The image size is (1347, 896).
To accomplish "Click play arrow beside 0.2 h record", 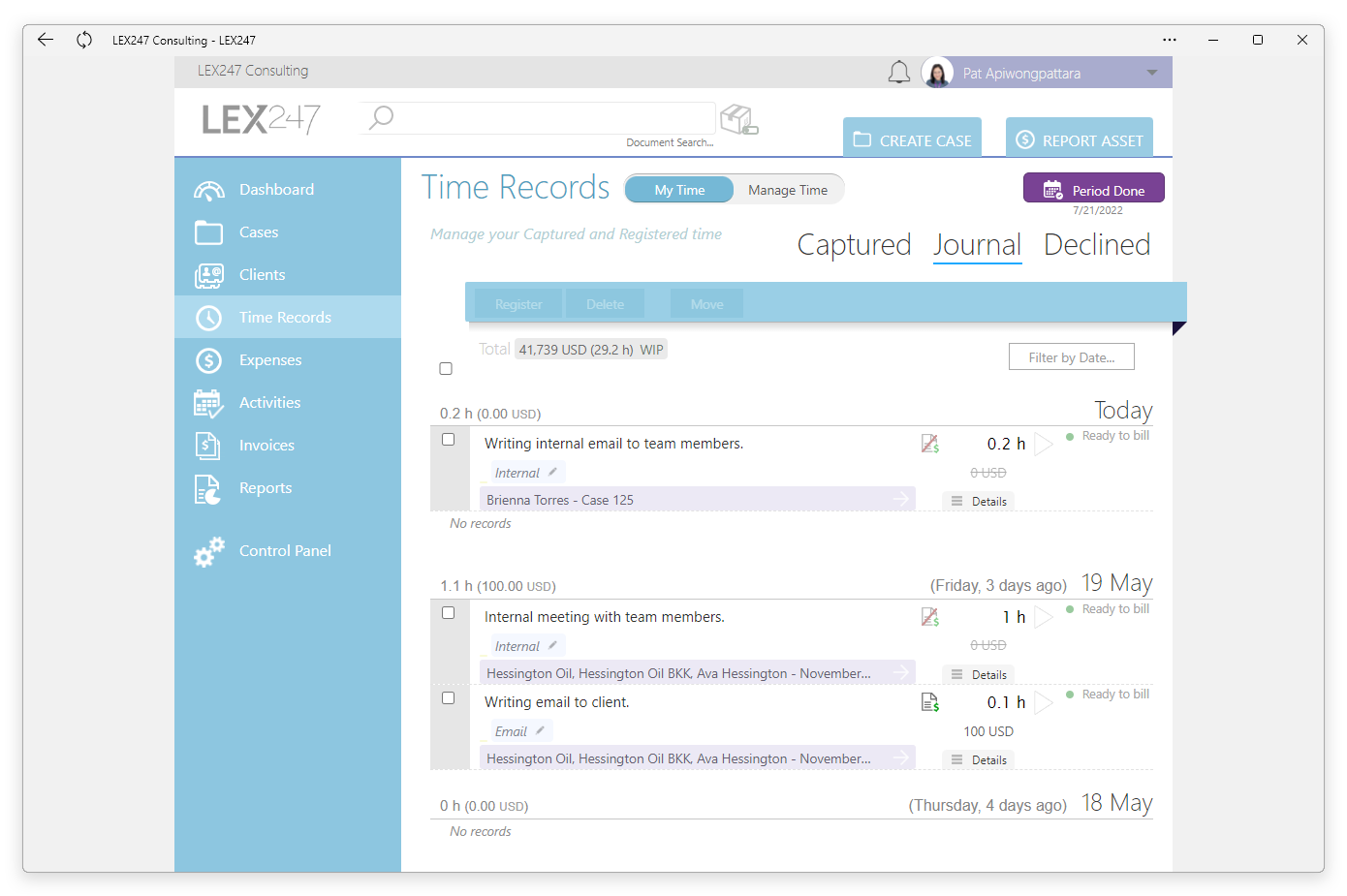I will click(1044, 444).
